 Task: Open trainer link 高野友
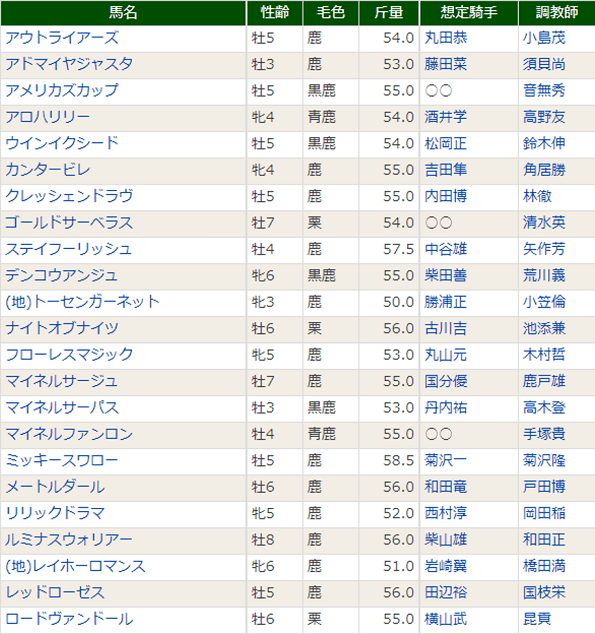(x=544, y=117)
